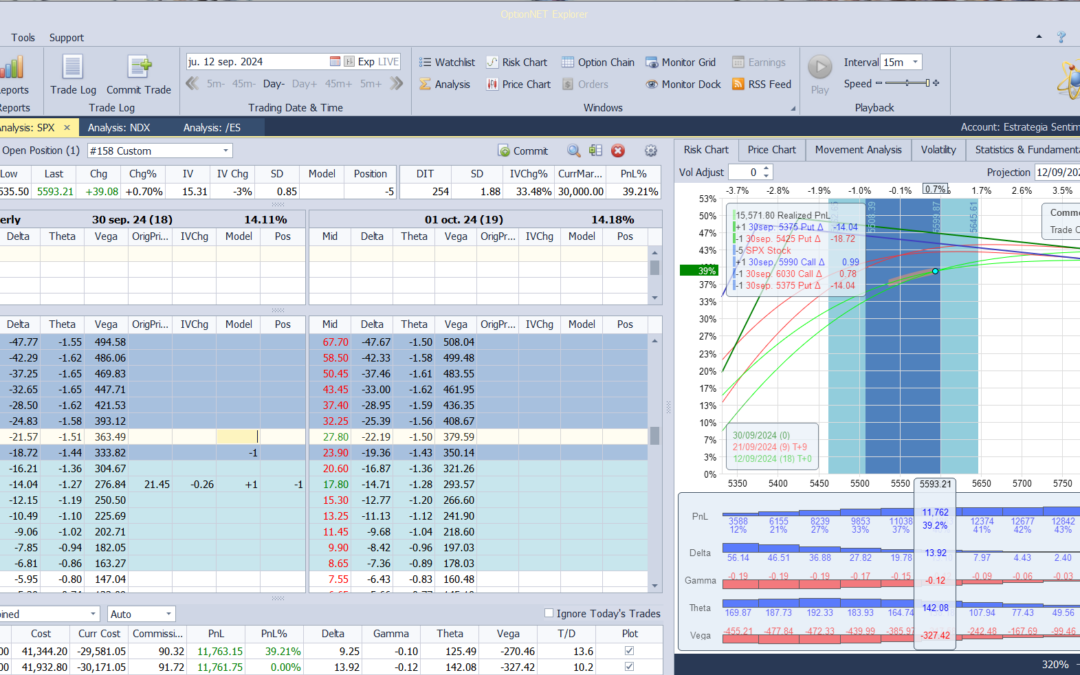
Task: Click the Day- step button
Action: (273, 84)
